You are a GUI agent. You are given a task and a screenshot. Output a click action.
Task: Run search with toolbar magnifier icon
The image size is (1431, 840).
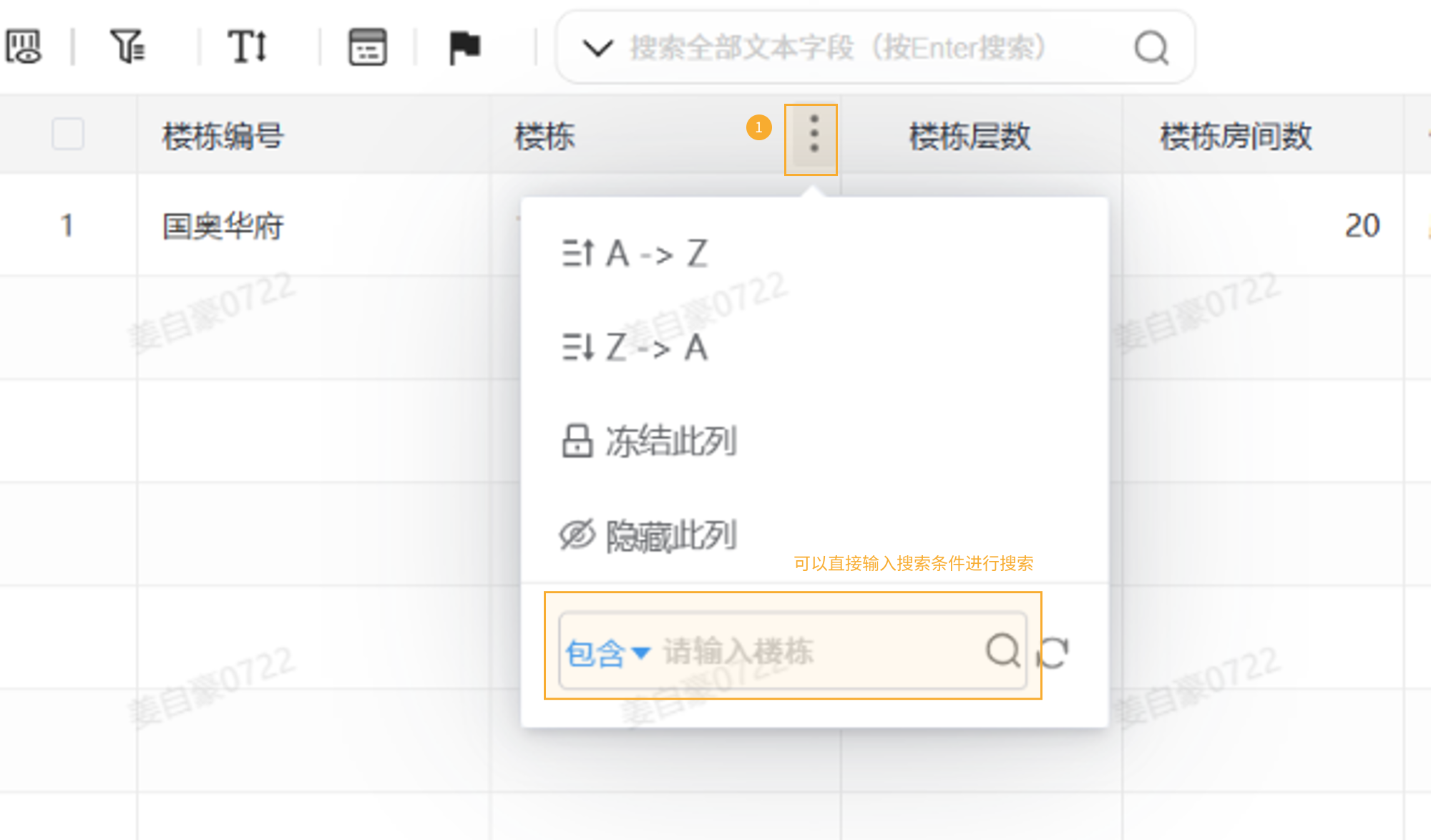point(1151,48)
